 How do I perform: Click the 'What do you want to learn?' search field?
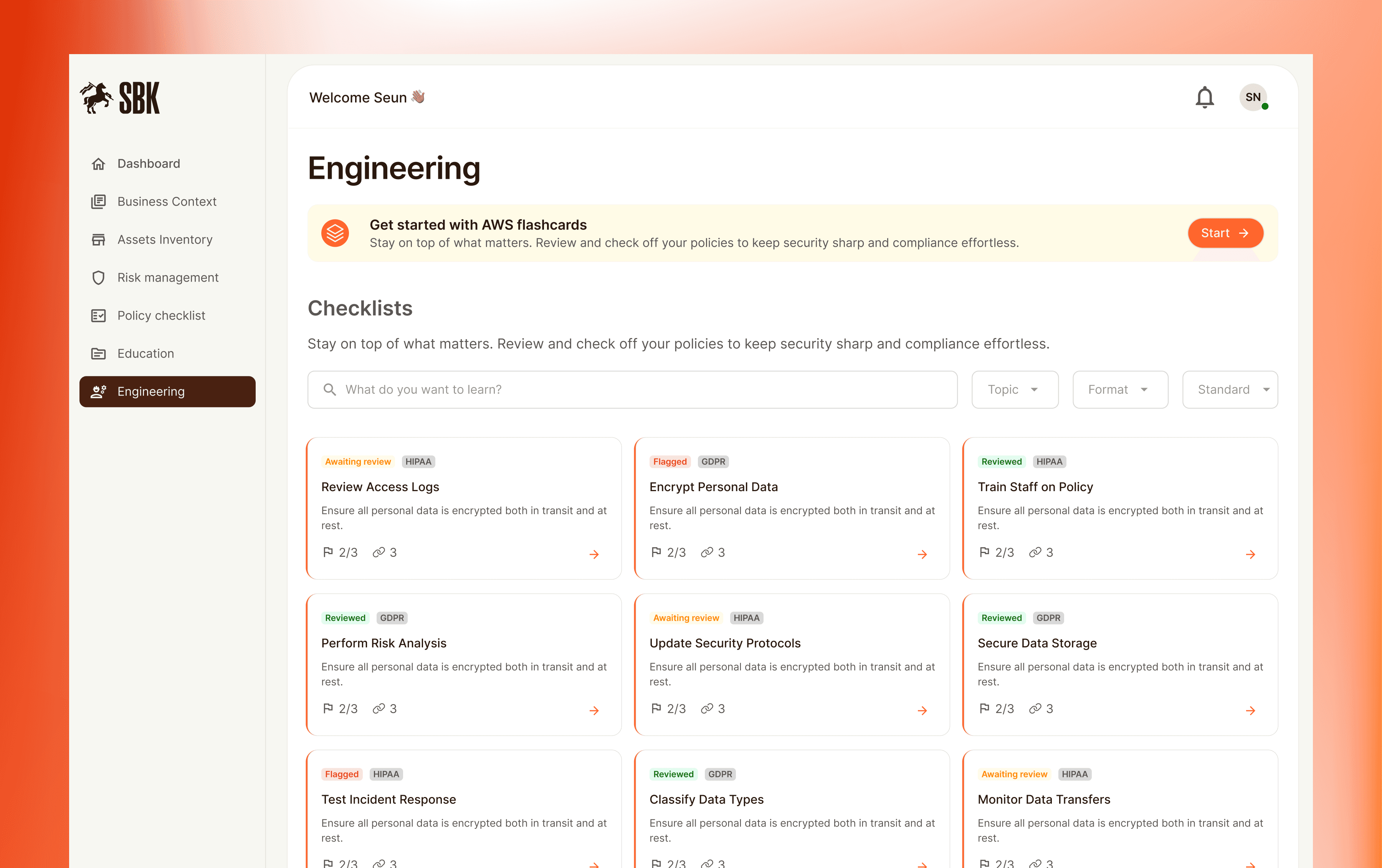(x=643, y=389)
